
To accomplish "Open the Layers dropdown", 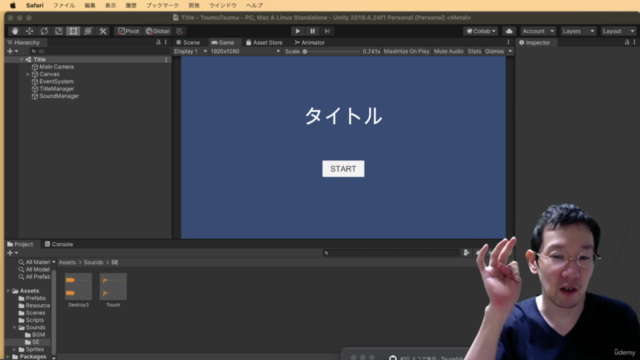I will 578,31.
